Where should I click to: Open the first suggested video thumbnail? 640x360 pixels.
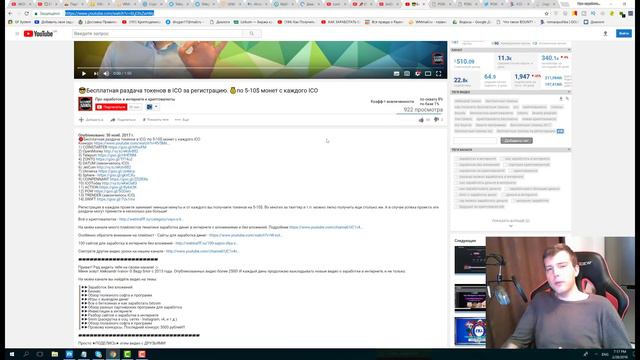[470, 260]
